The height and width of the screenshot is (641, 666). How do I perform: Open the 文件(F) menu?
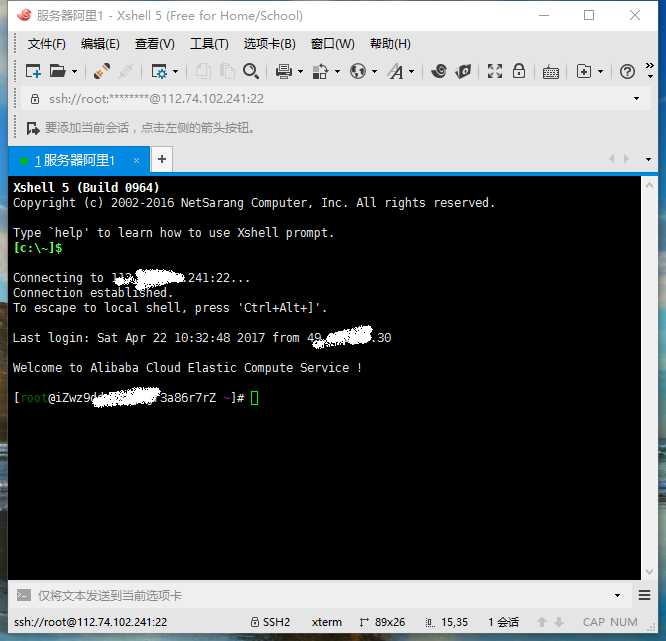click(x=46, y=44)
